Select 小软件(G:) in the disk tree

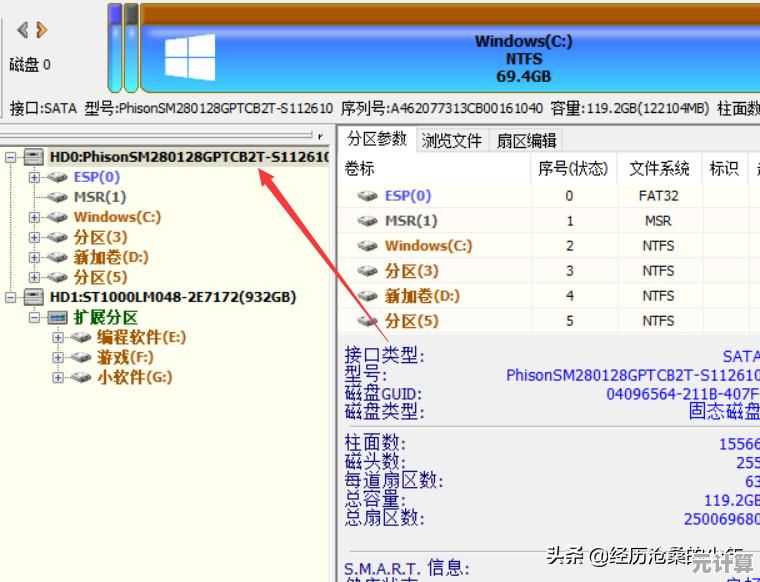tap(134, 377)
